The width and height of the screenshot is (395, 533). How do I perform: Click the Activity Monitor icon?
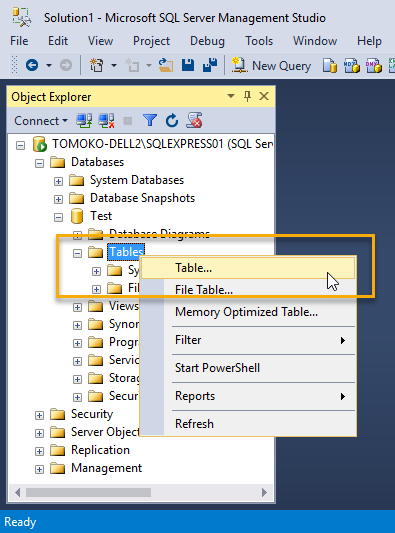coord(194,120)
